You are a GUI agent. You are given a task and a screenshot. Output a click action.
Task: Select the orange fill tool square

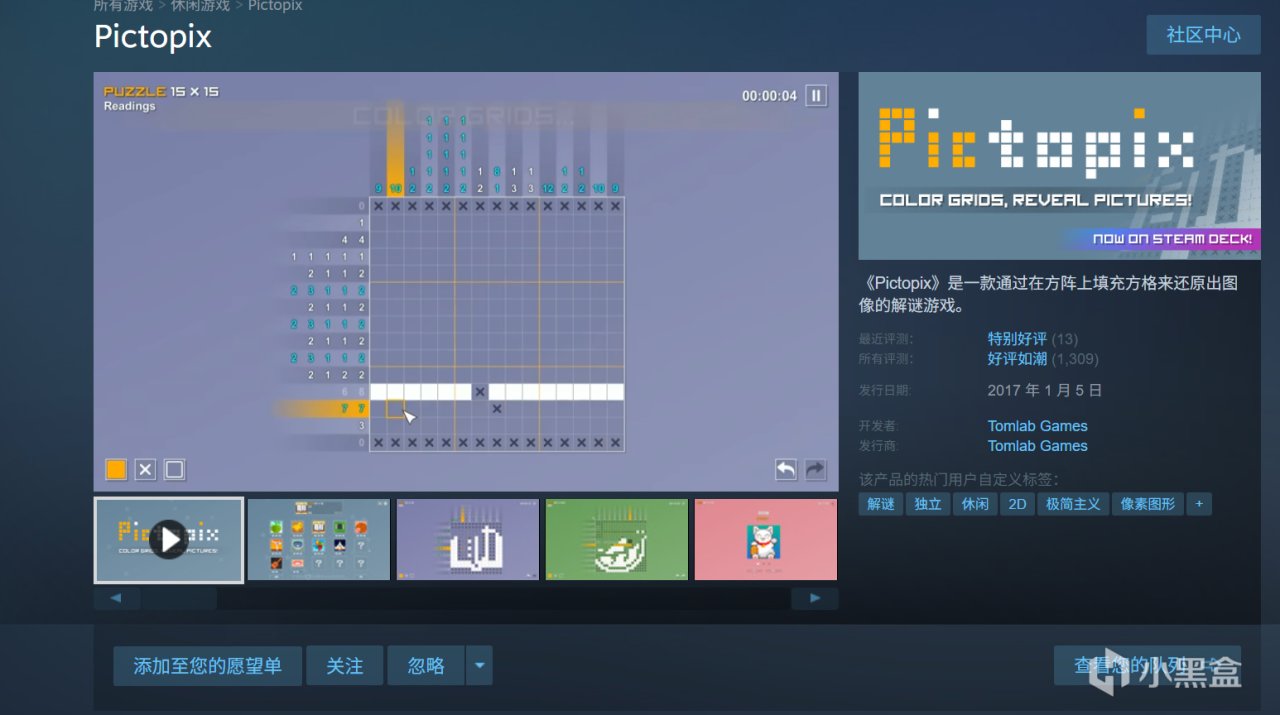(116, 469)
